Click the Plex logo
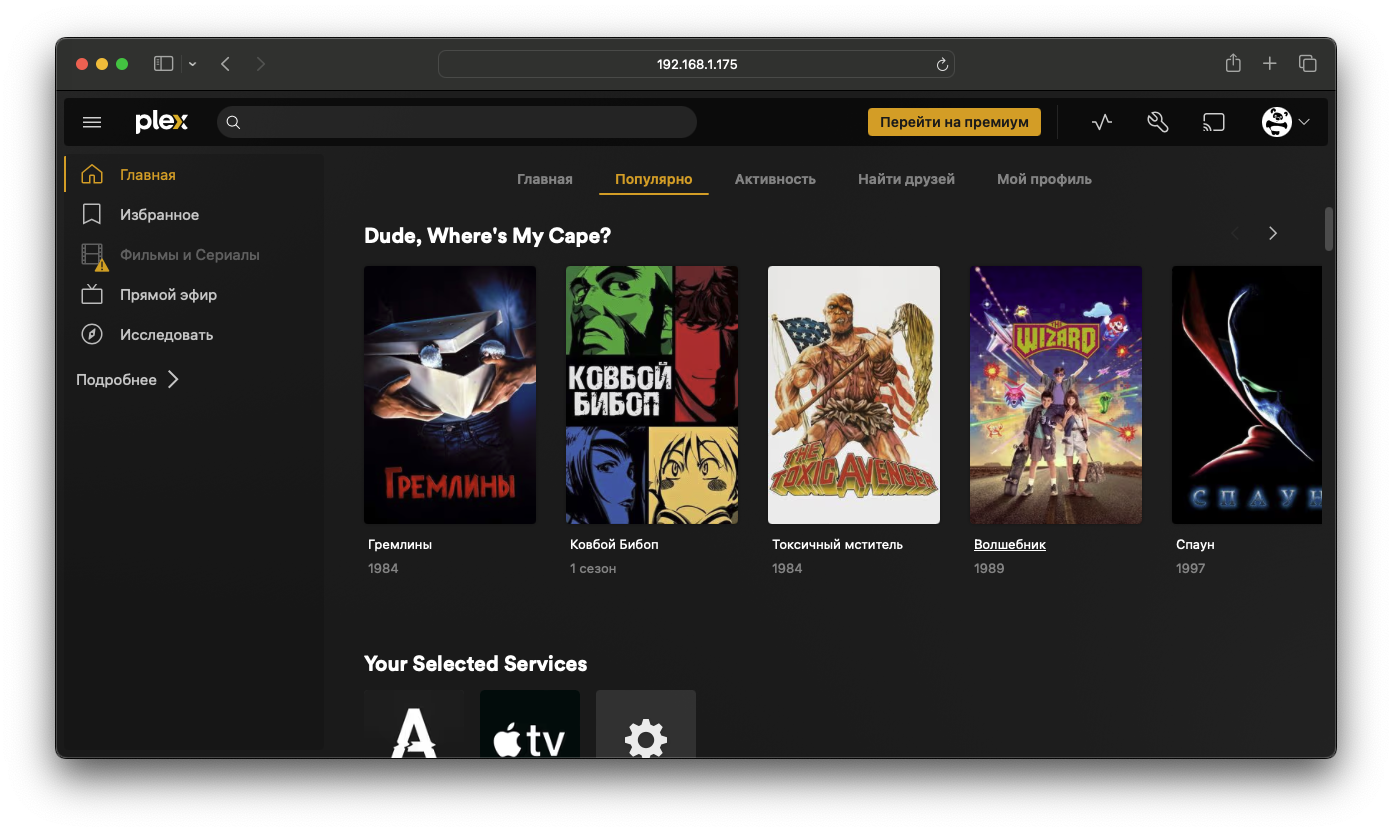 161,122
